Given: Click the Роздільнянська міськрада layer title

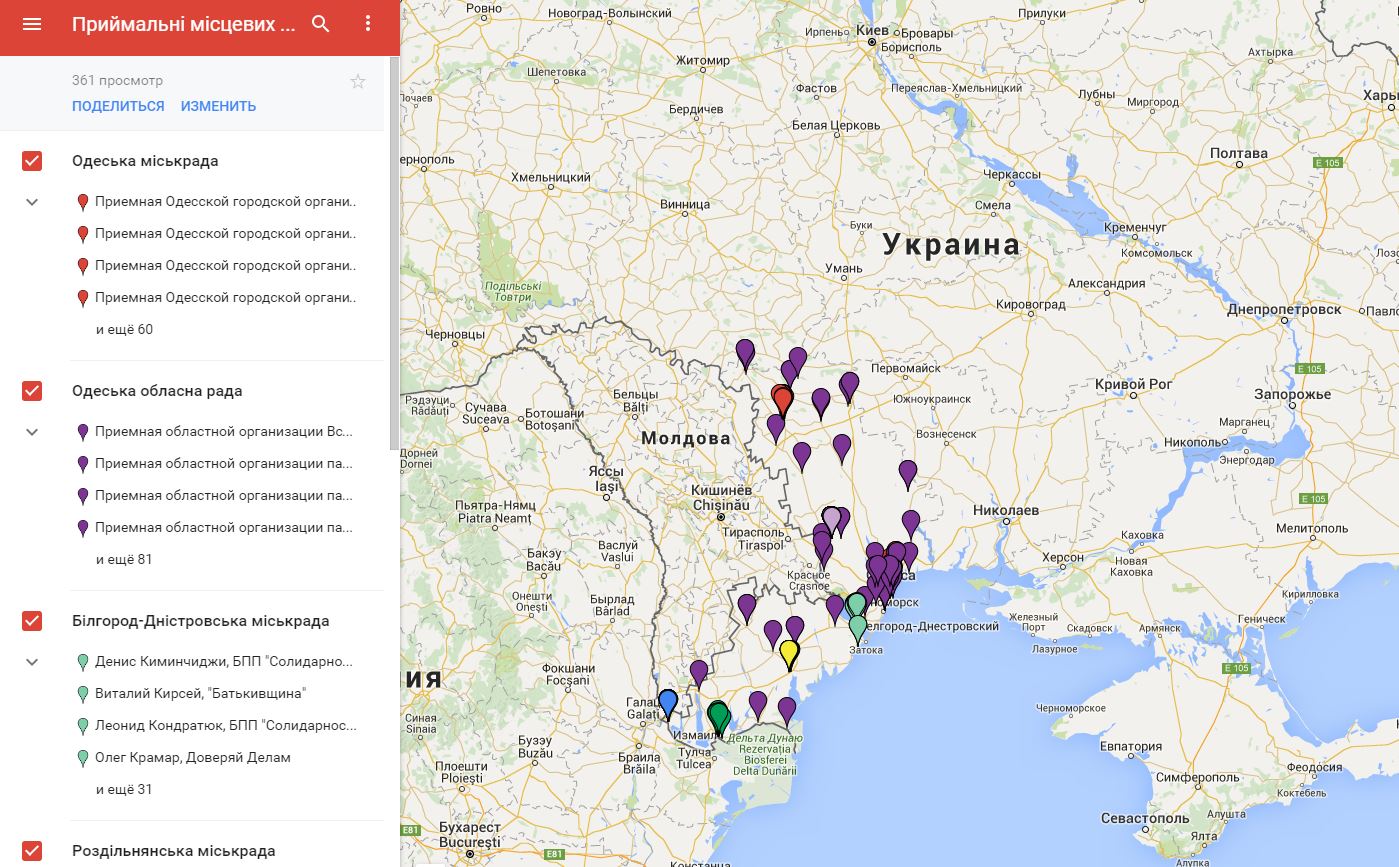Looking at the screenshot, I should click(173, 851).
